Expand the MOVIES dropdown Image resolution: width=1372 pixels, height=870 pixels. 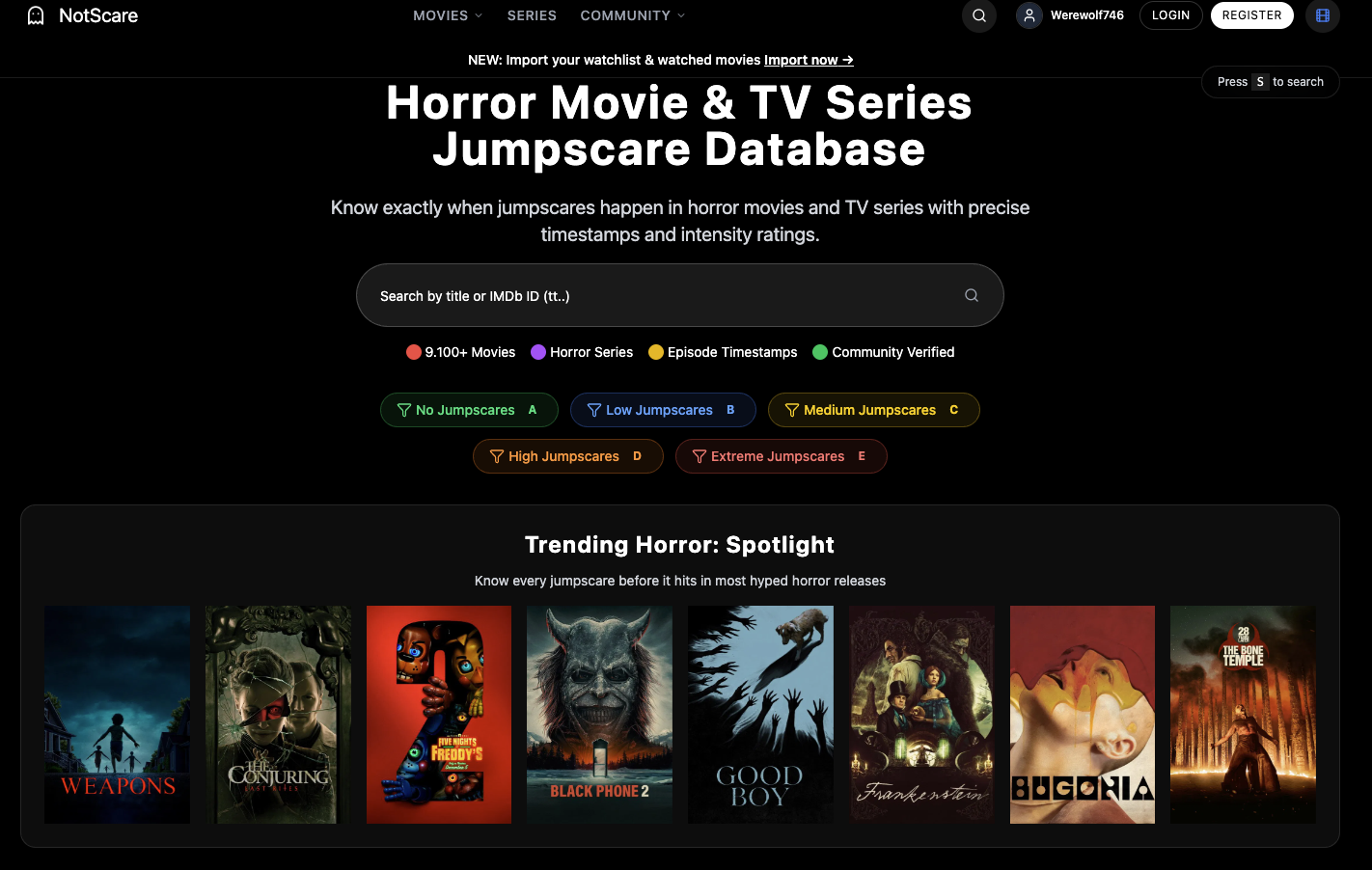click(447, 15)
